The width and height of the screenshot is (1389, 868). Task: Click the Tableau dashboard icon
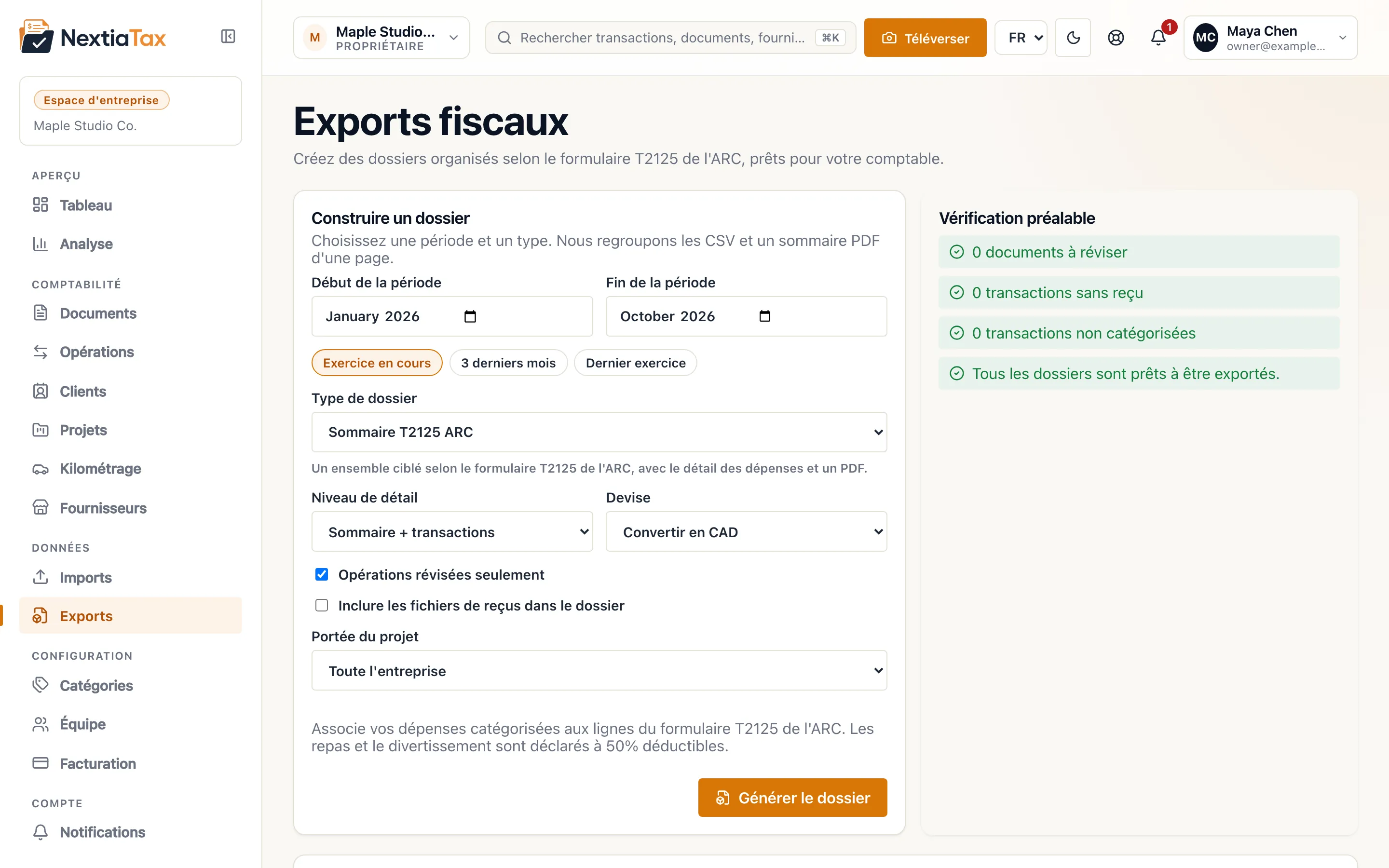coord(40,205)
